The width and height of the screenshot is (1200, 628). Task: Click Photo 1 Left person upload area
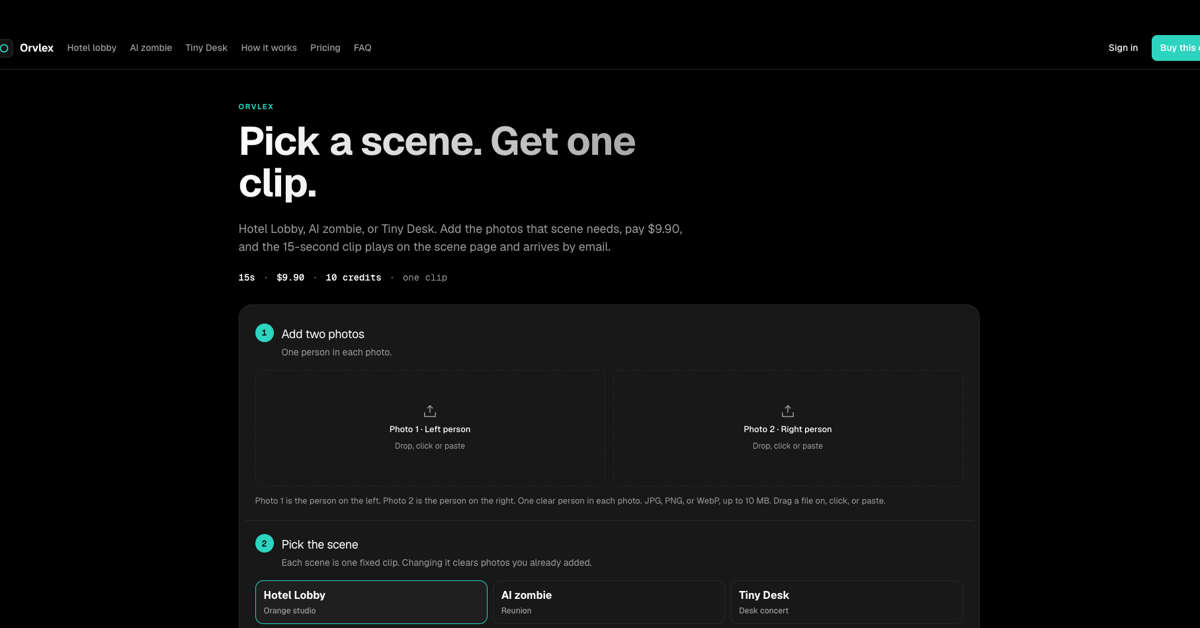(430, 428)
